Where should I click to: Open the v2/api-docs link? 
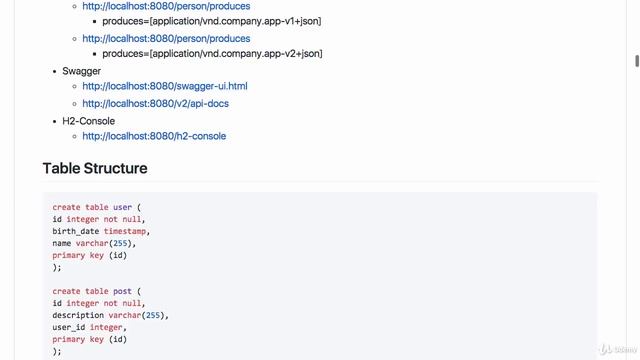(156, 104)
